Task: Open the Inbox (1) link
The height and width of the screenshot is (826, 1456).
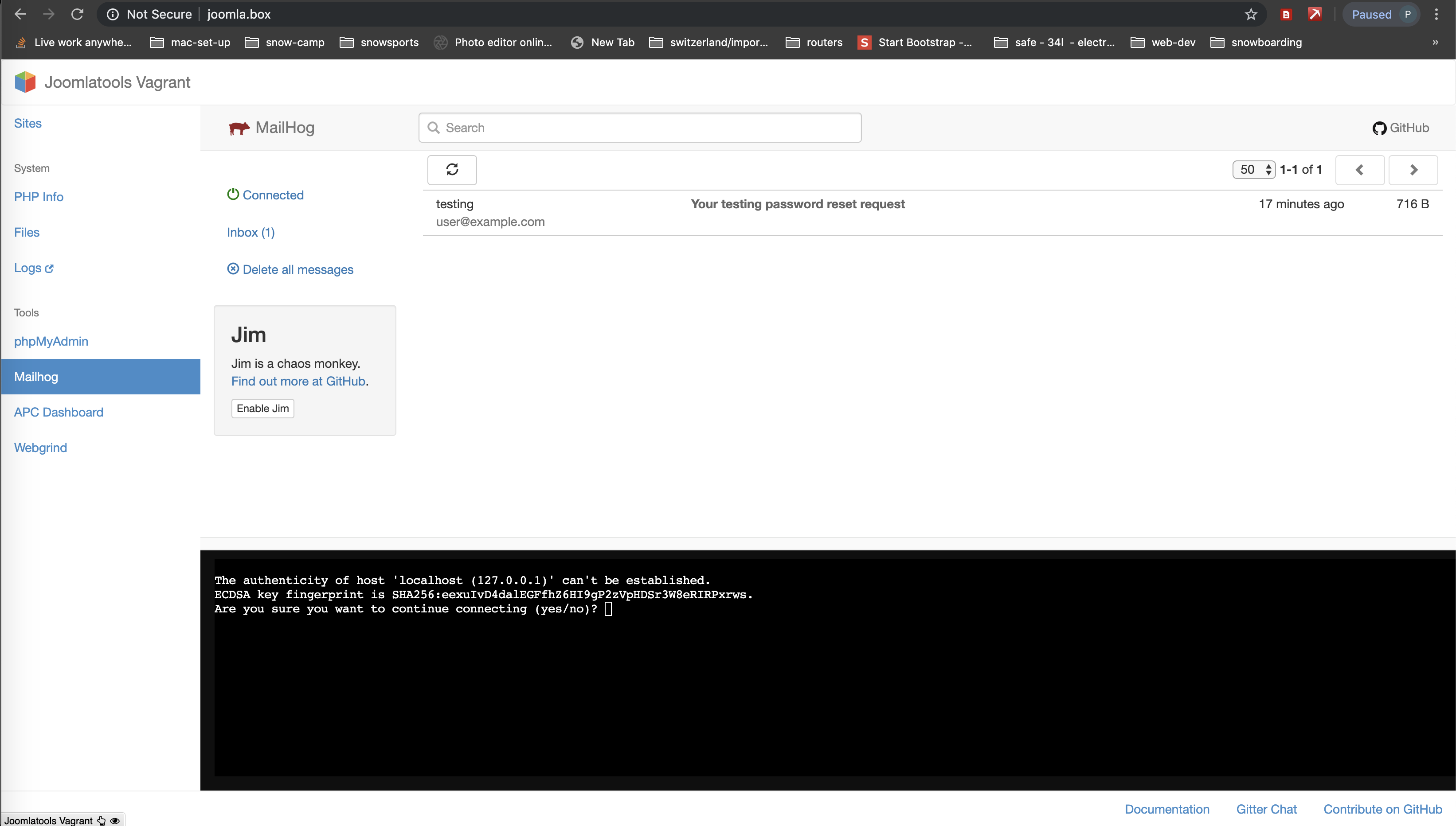Action: pyautogui.click(x=250, y=233)
